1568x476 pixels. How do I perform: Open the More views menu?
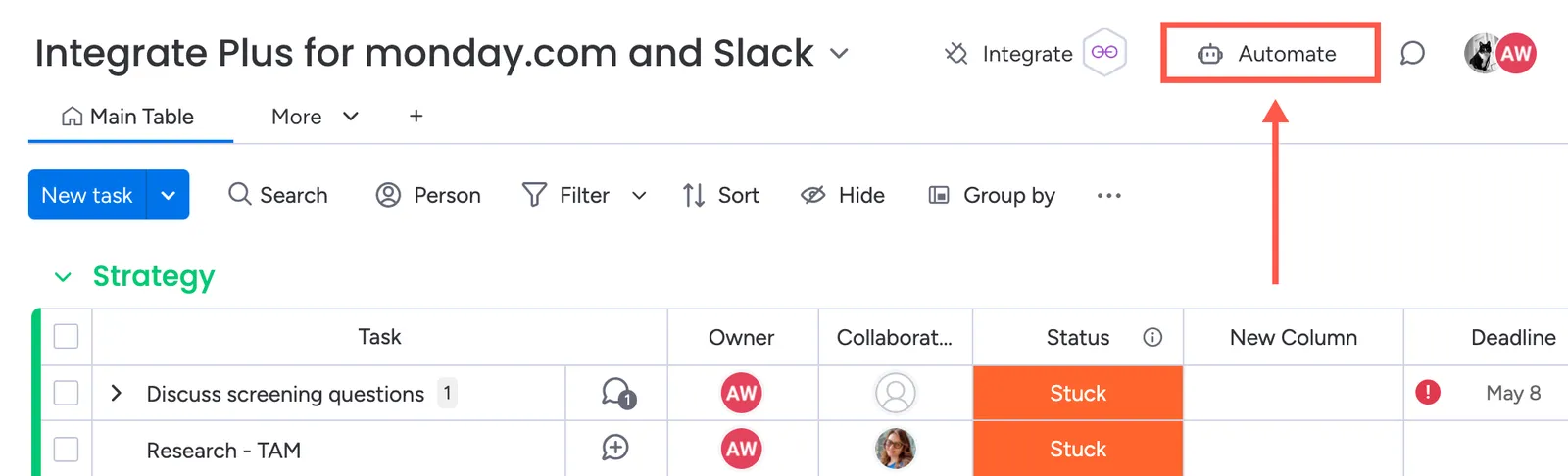coord(315,117)
